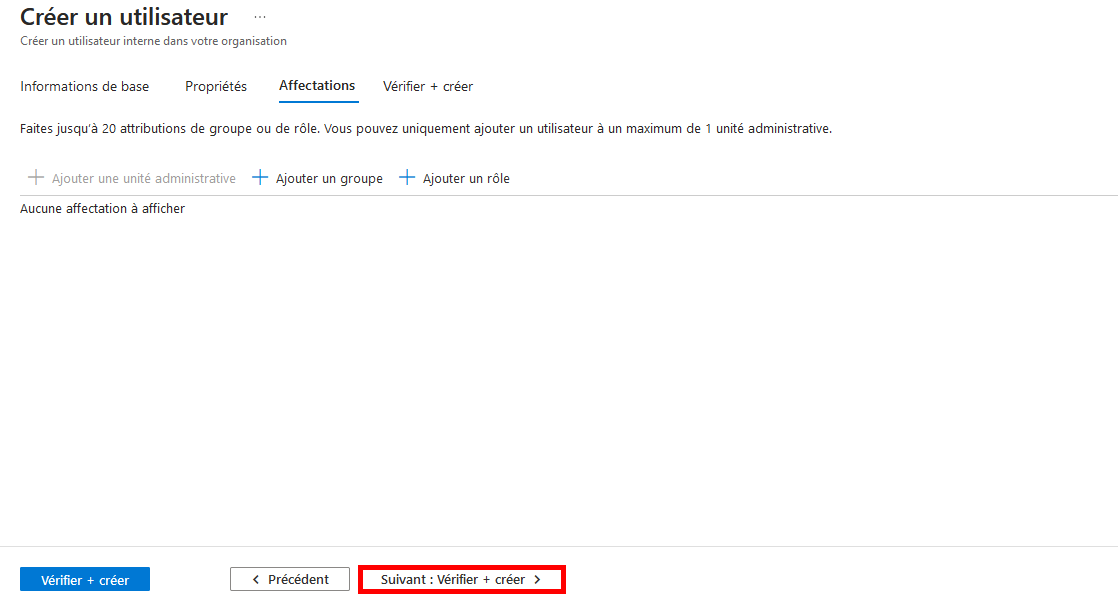Go to the Vérifier + créer tab
Image resolution: width=1118 pixels, height=611 pixels.
click(428, 87)
